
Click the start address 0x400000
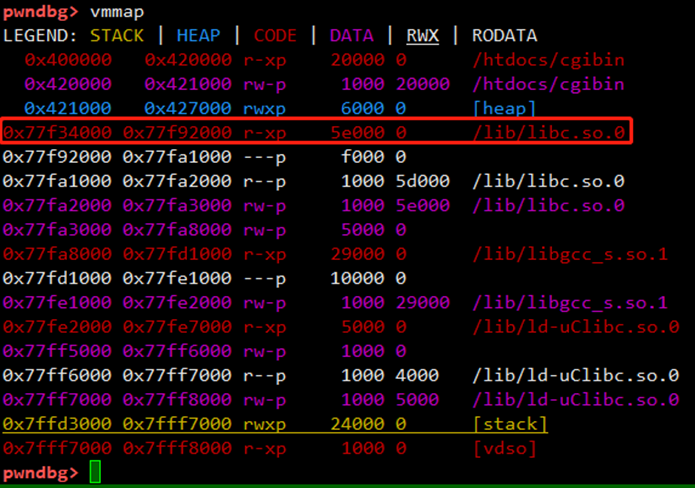coord(68,60)
